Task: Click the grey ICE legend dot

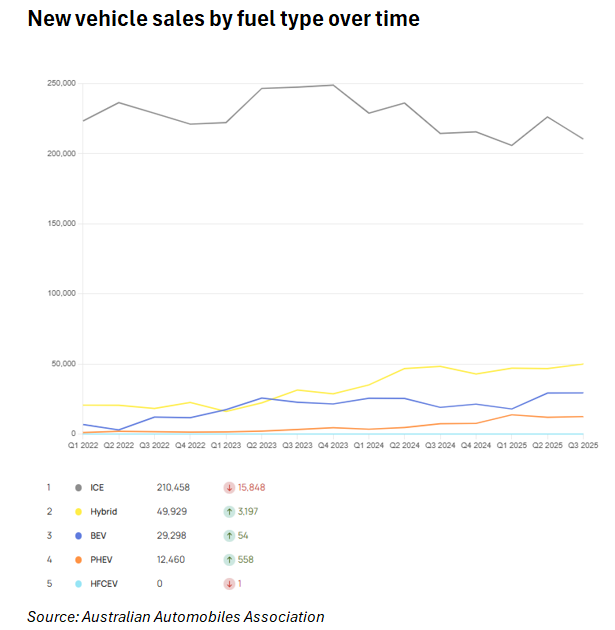Action: (78, 487)
